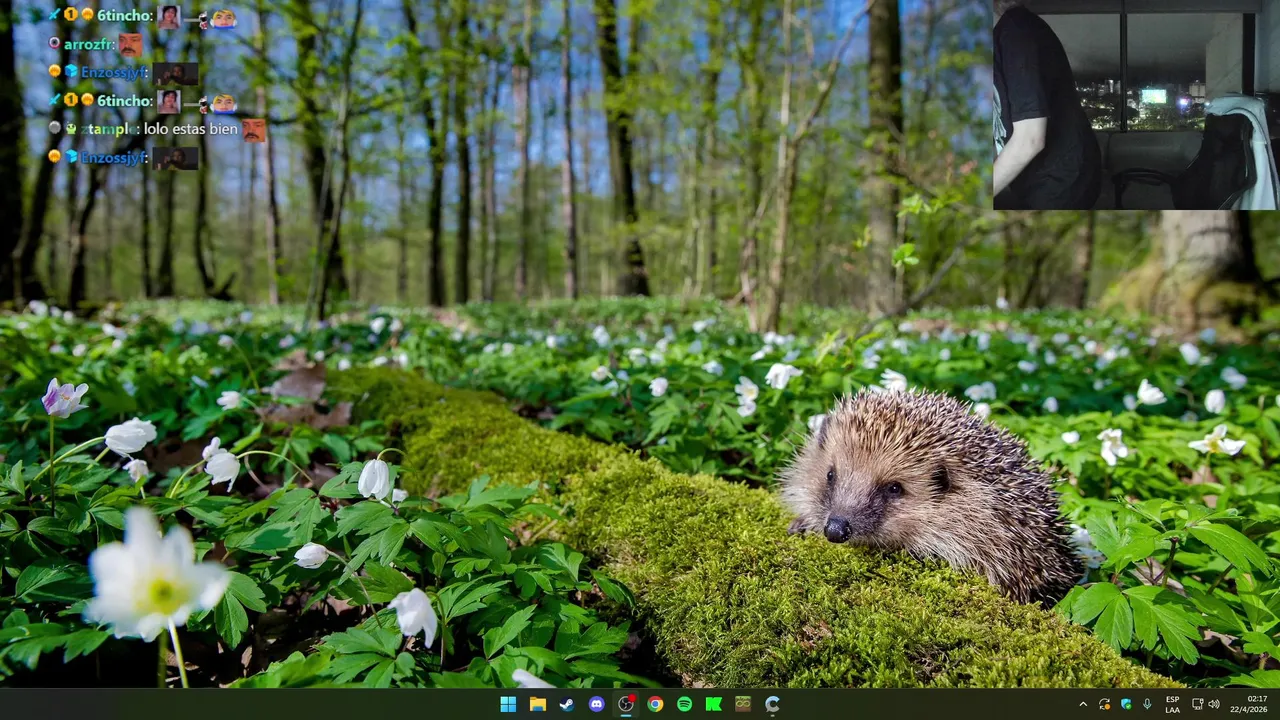Click the sync arrows icon in system tray
This screenshot has width=1280, height=720.
tap(1105, 704)
